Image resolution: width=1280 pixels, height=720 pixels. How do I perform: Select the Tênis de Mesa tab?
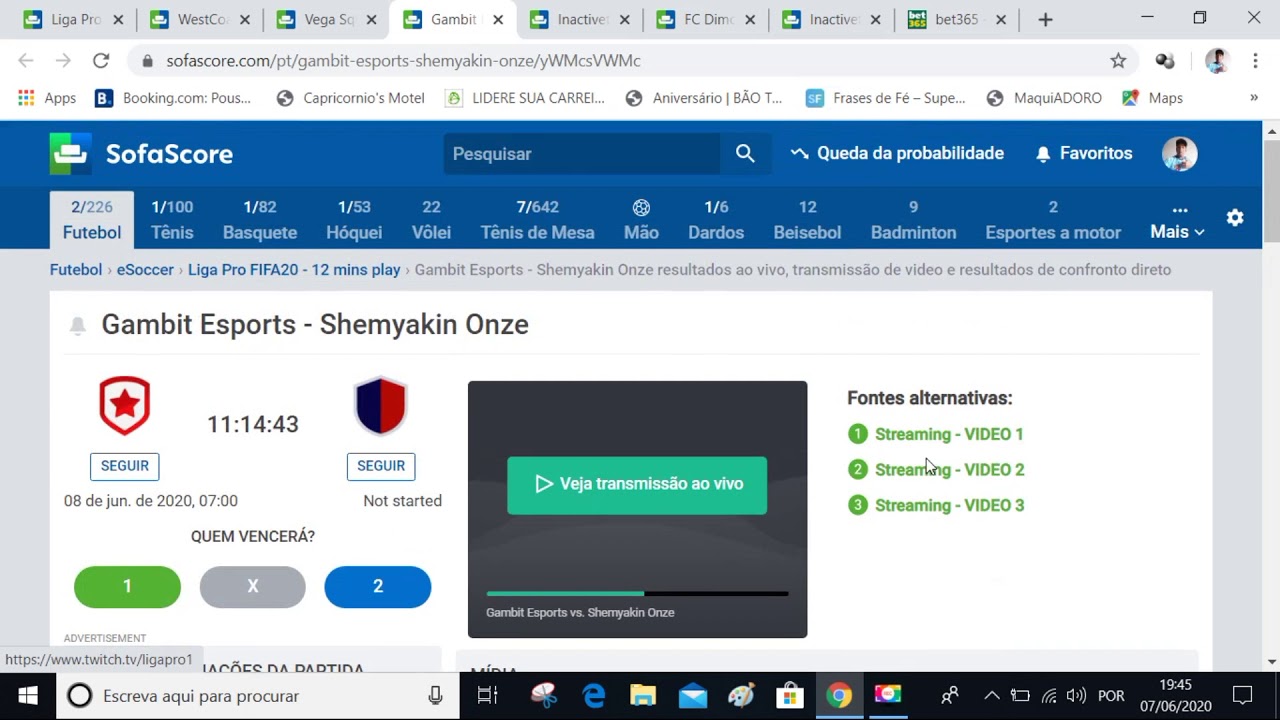(537, 220)
